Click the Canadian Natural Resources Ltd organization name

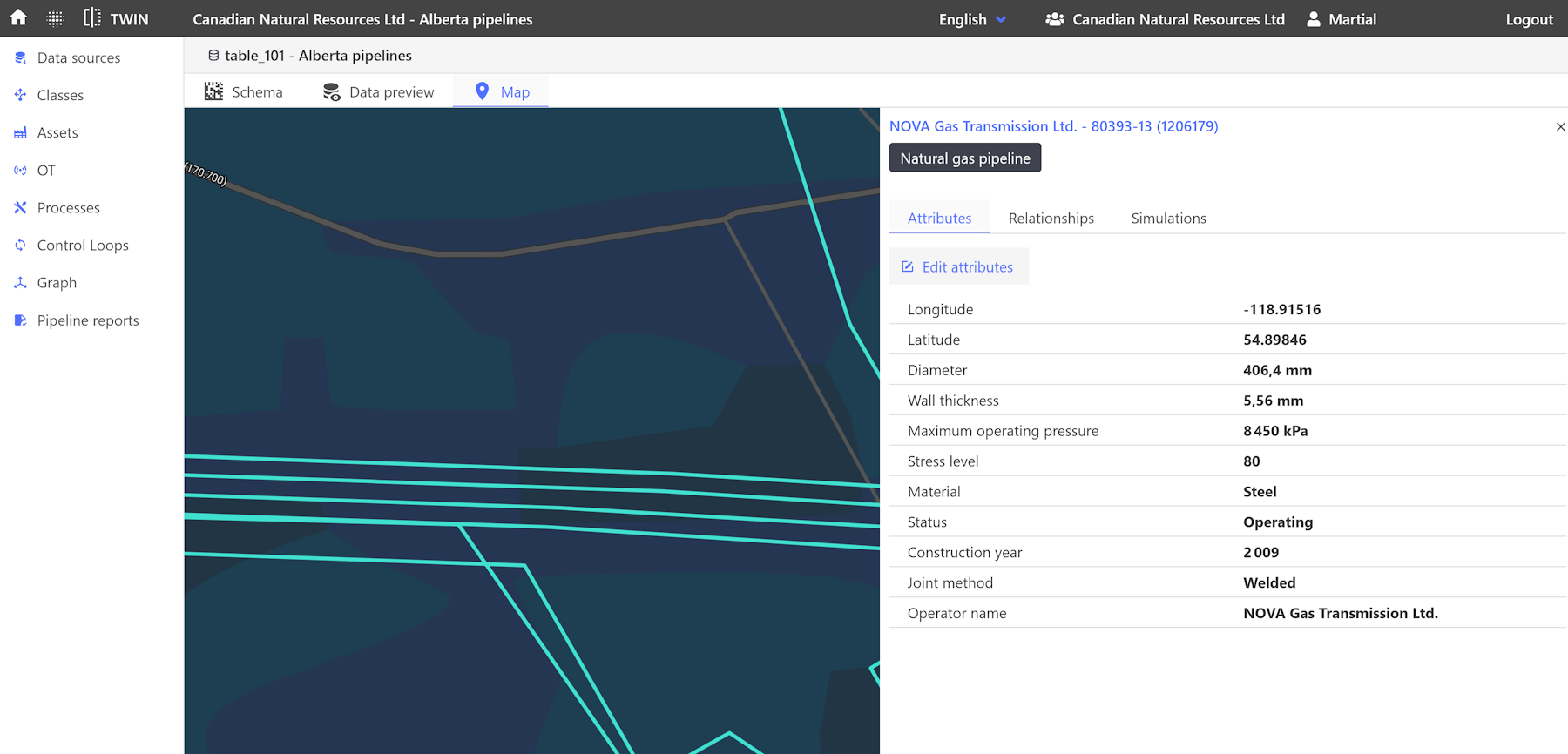pyautogui.click(x=1178, y=19)
